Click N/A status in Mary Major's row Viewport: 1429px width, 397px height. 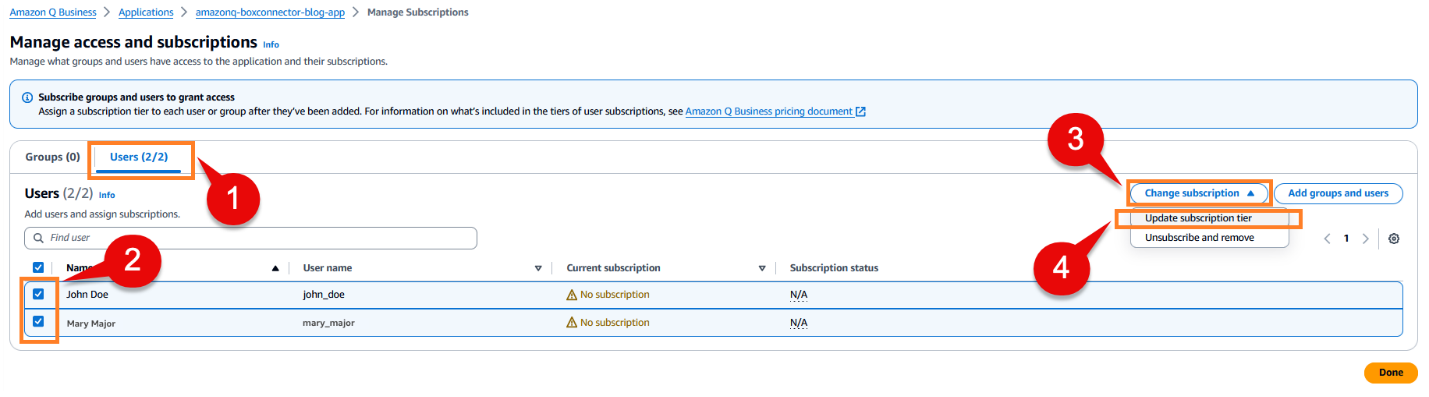pos(799,323)
